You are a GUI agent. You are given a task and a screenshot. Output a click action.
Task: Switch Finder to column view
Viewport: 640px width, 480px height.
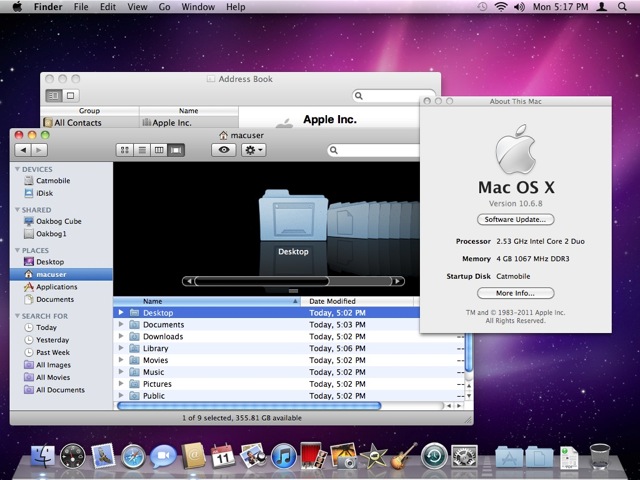pos(159,149)
